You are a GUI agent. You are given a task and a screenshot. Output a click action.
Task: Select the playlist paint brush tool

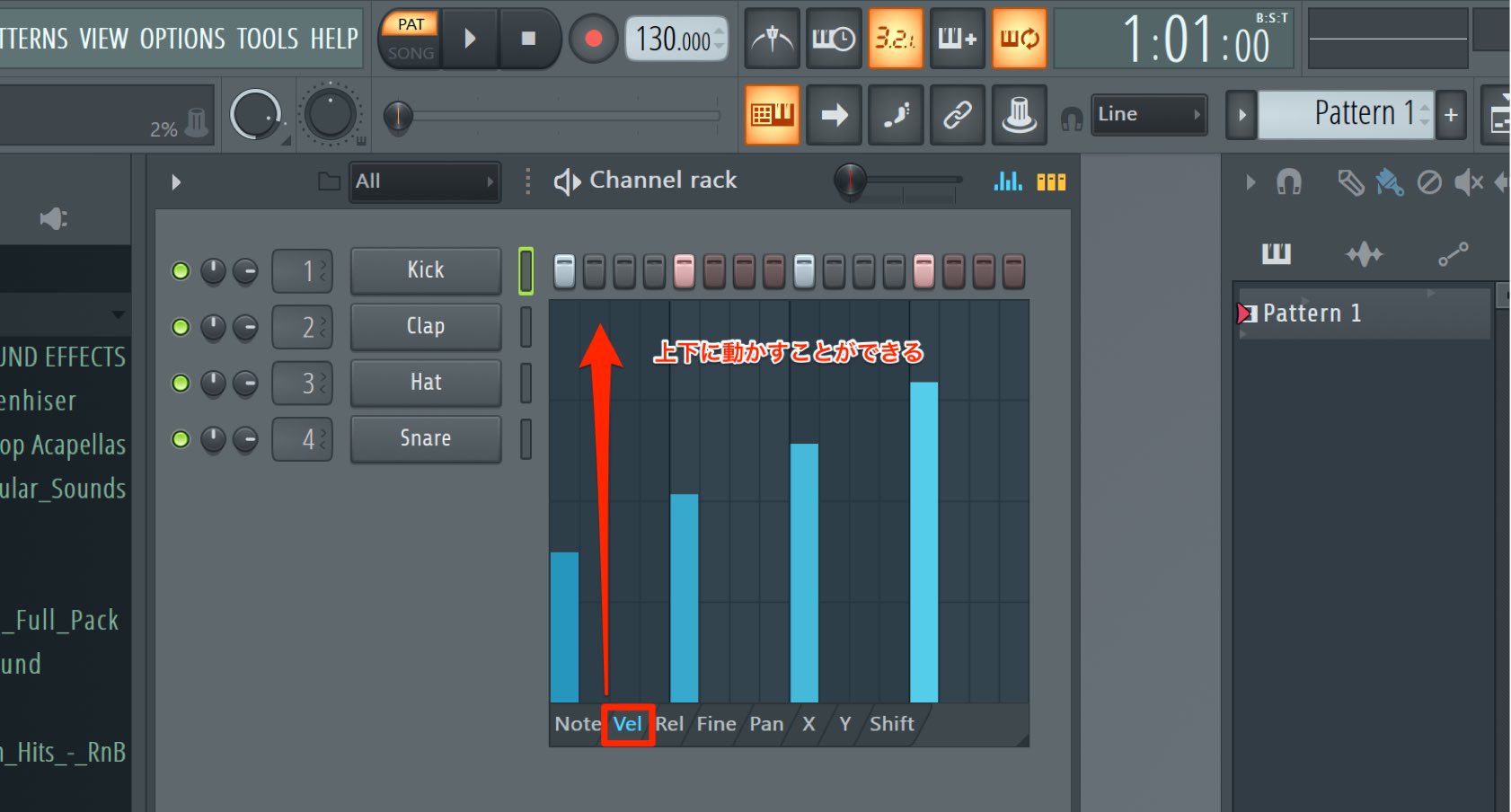tap(1389, 182)
